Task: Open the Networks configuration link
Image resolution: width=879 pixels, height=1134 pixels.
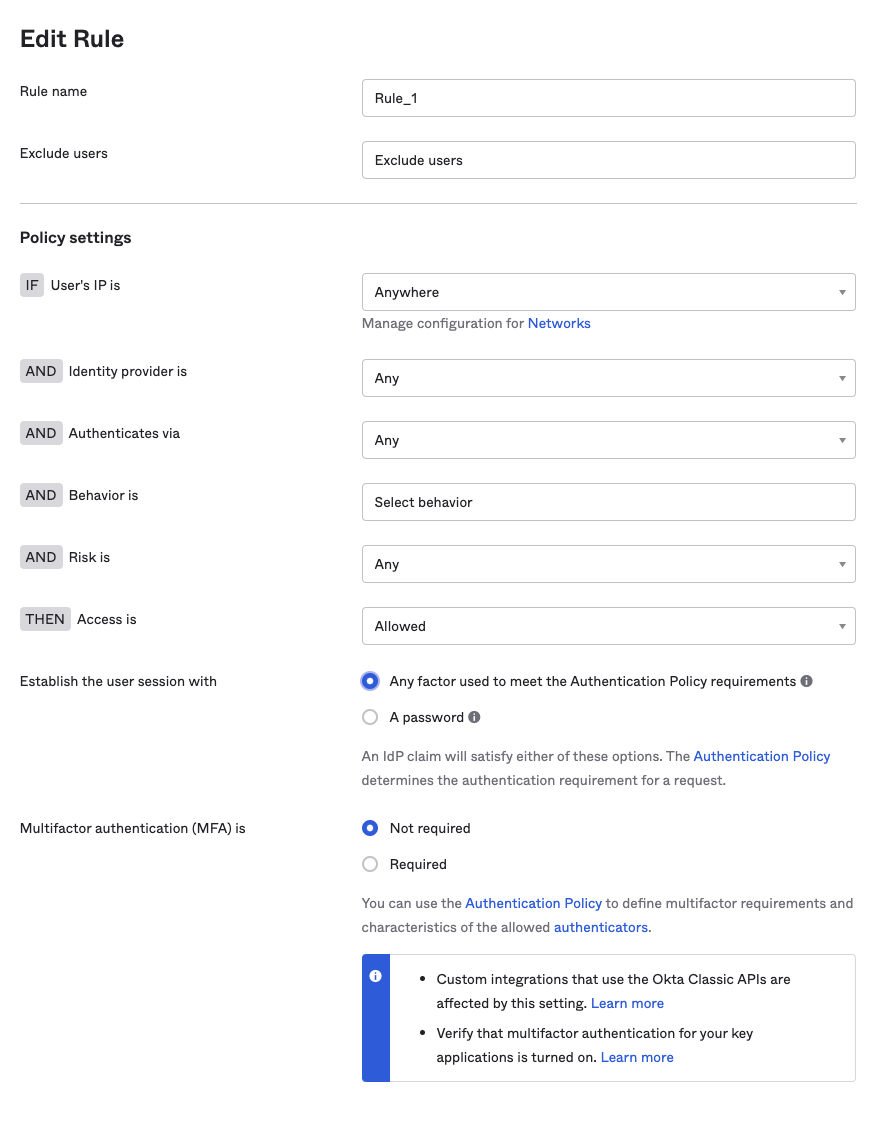Action: pos(559,323)
